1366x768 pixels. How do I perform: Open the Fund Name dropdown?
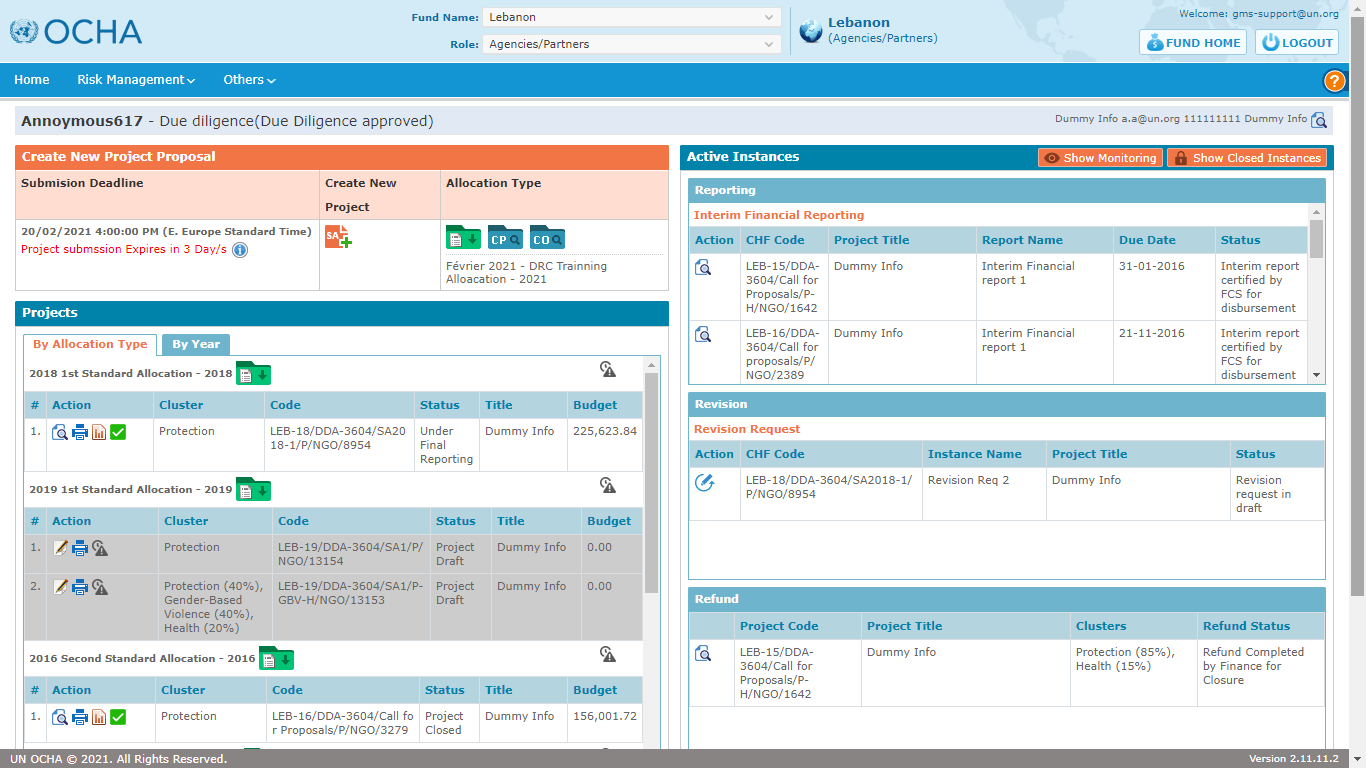[631, 17]
